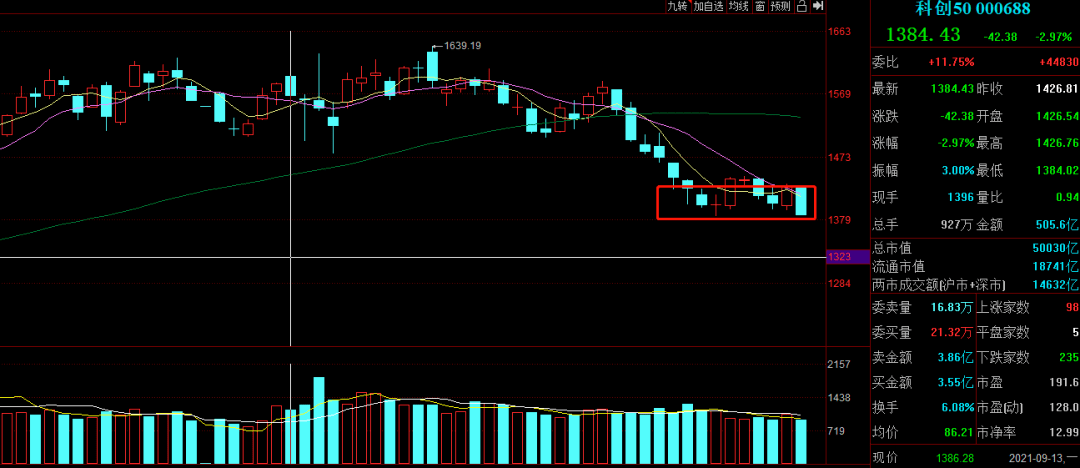This screenshot has height=468, width=1080.
Task: Click the 下跌家数 value 235
Action: pyautogui.click(x=1067, y=359)
